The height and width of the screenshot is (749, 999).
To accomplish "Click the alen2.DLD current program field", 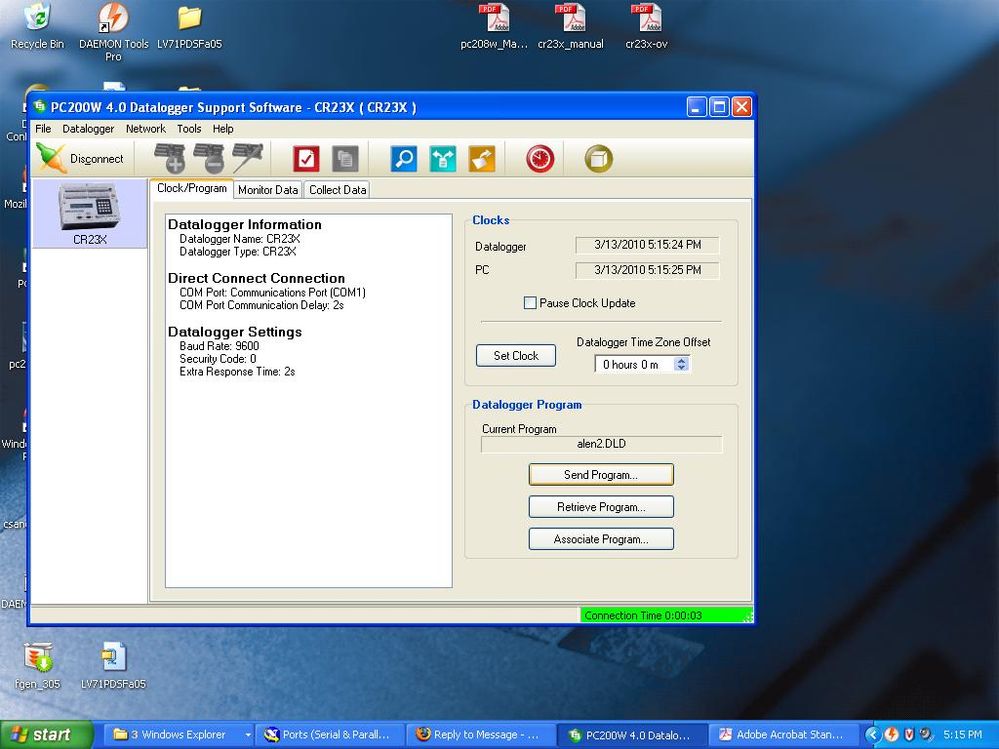I will (x=601, y=444).
